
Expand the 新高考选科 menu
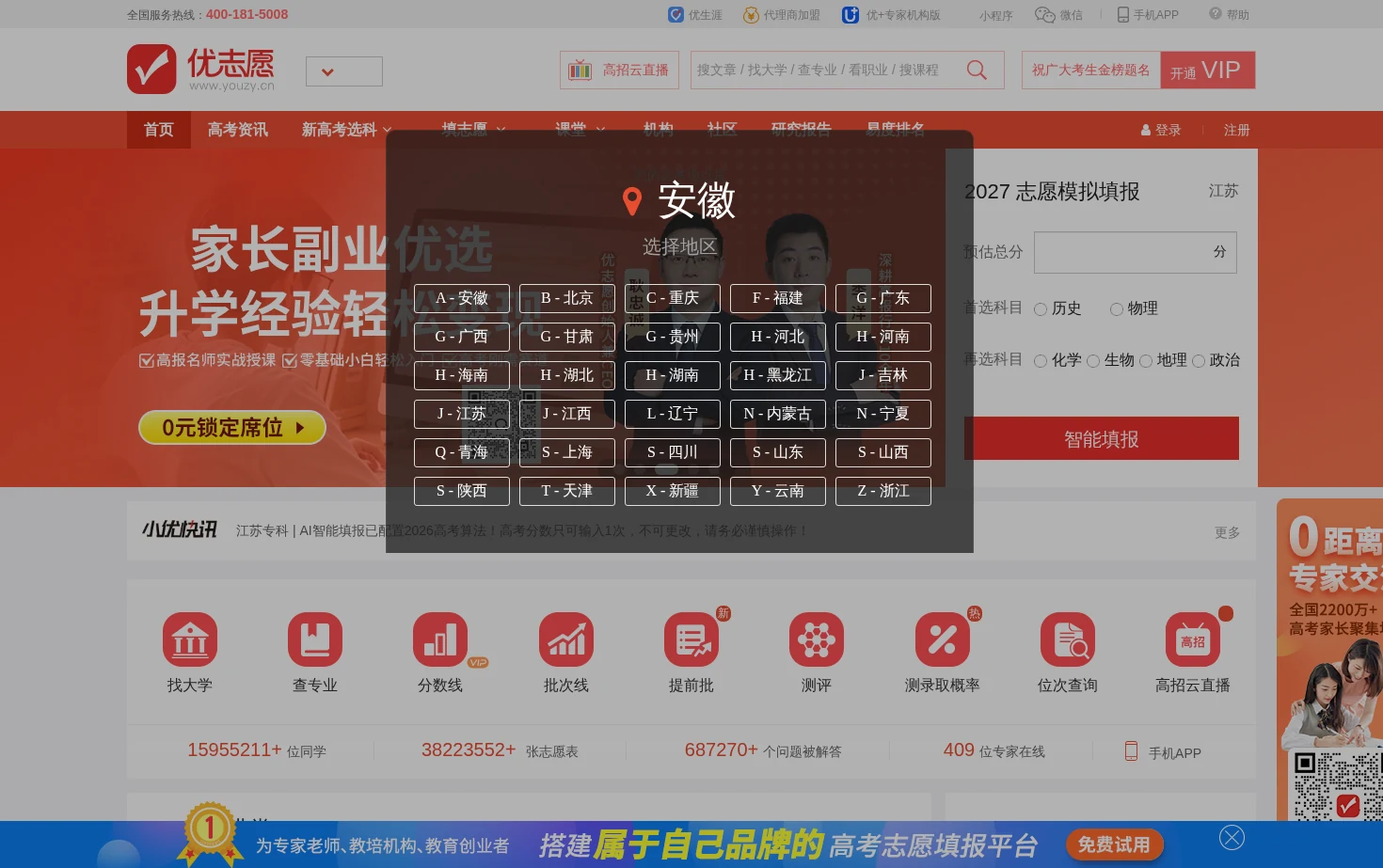tap(346, 130)
